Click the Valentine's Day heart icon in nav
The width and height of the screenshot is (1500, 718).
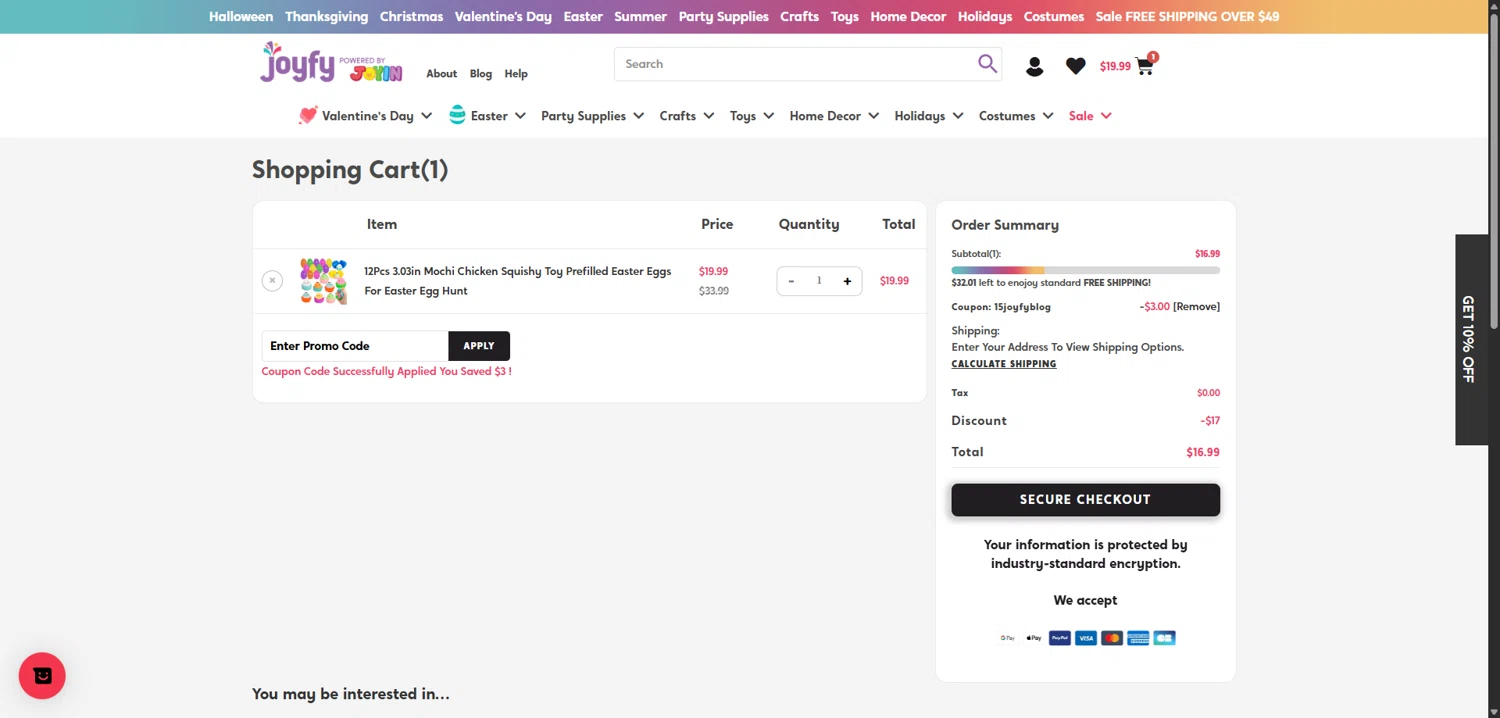pyautogui.click(x=308, y=115)
